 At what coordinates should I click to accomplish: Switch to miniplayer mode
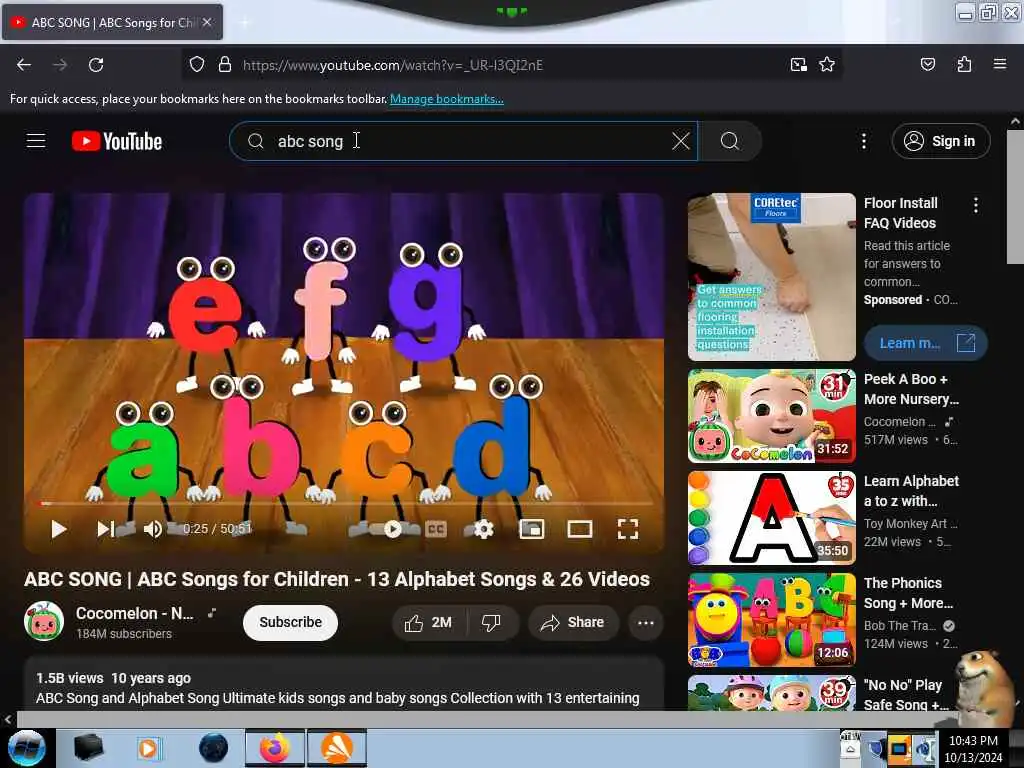coord(532,529)
